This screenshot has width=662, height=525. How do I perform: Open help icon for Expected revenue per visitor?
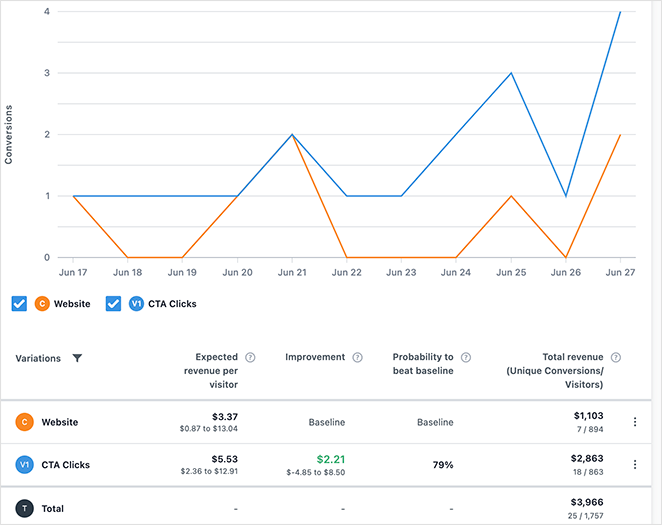coord(250,357)
